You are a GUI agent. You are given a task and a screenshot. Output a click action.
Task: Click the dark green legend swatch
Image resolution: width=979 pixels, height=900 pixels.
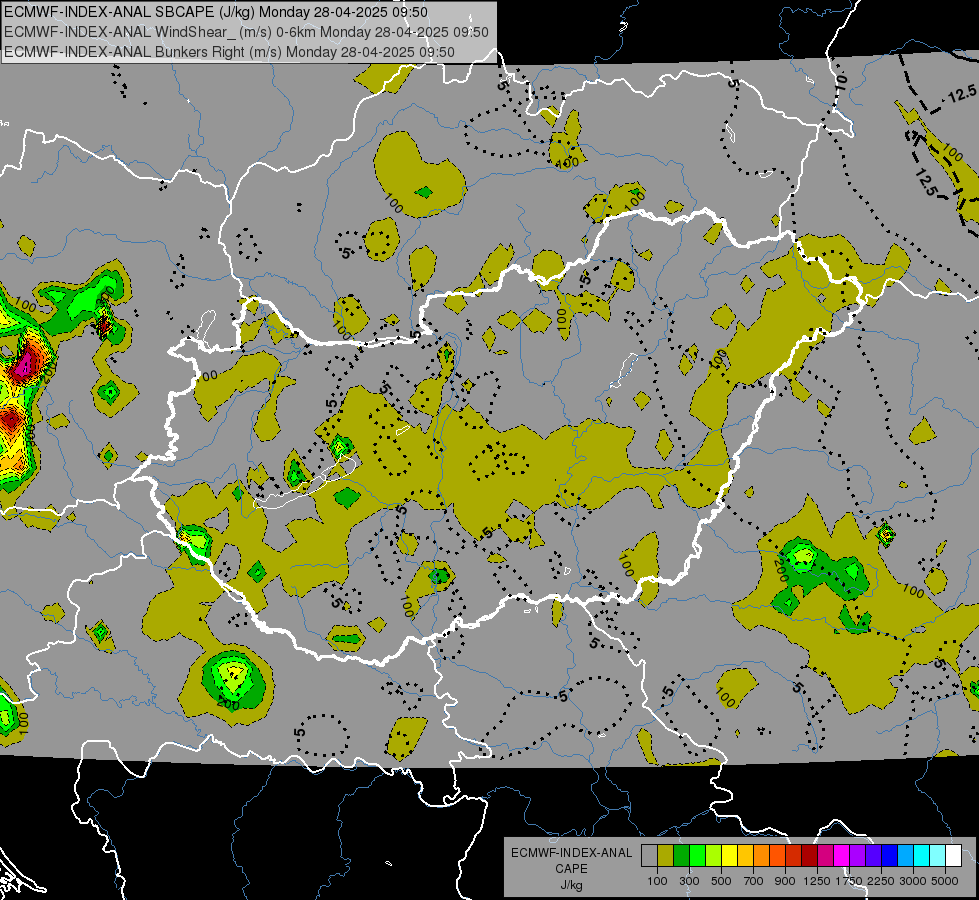[x=682, y=855]
